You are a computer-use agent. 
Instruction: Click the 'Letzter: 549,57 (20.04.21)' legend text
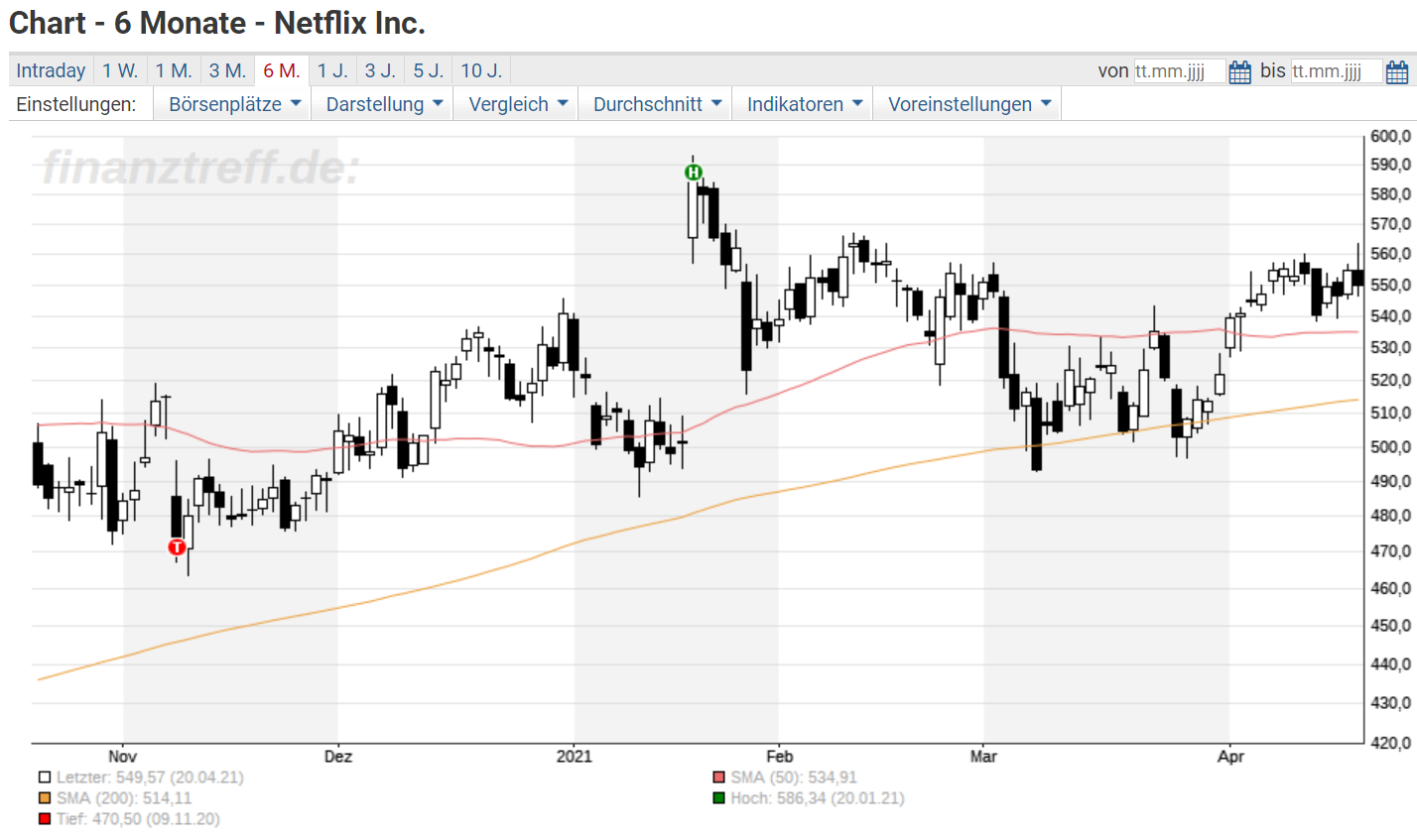[x=150, y=778]
